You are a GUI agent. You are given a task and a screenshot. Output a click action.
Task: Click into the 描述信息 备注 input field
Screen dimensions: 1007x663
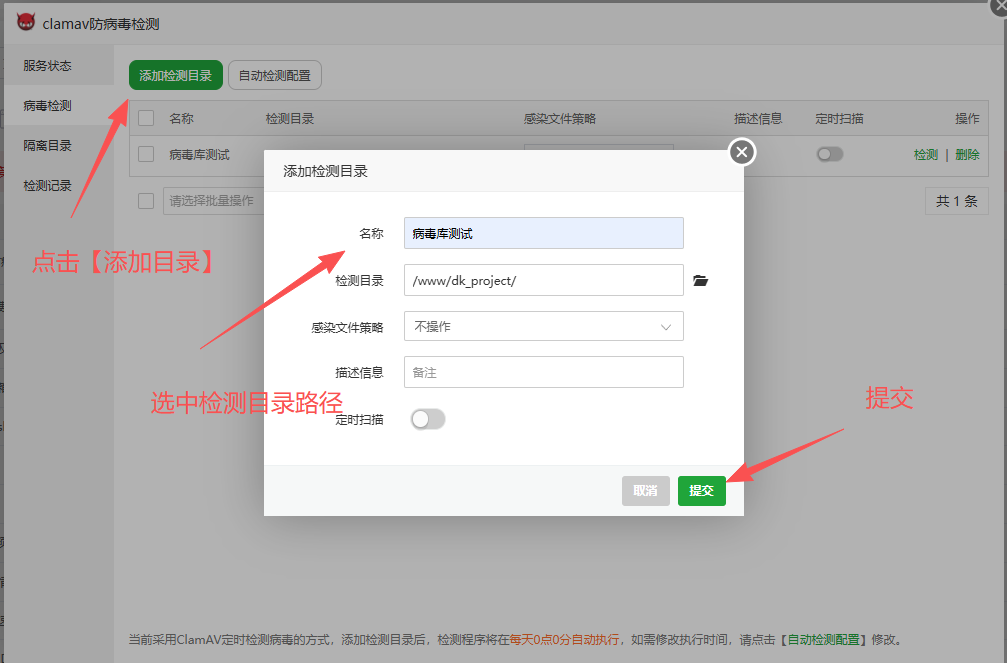click(x=543, y=372)
